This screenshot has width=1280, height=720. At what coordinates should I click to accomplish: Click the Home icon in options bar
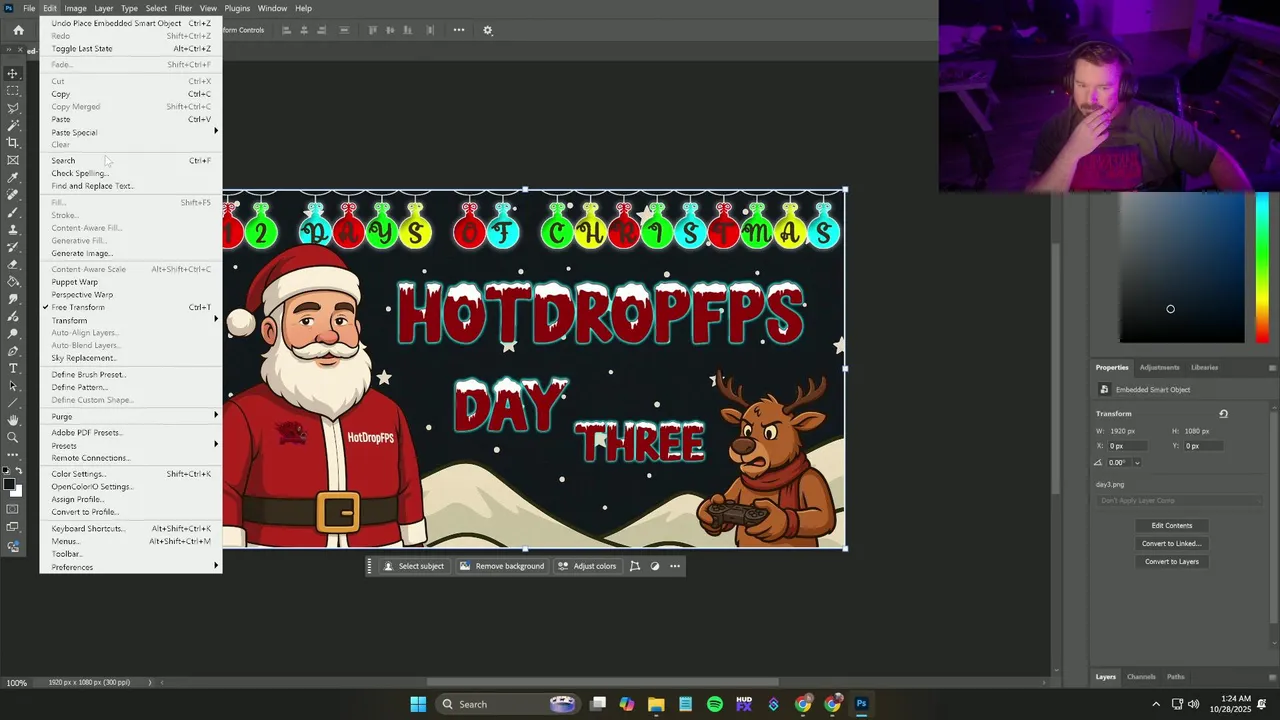click(18, 30)
